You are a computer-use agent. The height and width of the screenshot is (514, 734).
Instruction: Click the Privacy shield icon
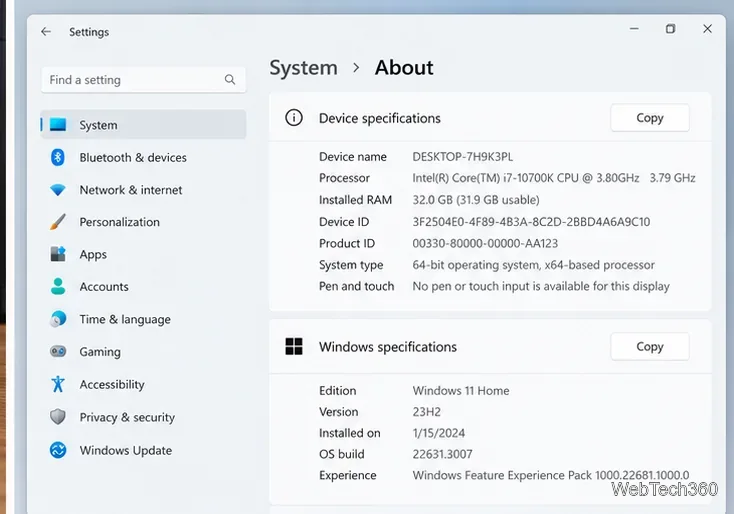tap(58, 417)
